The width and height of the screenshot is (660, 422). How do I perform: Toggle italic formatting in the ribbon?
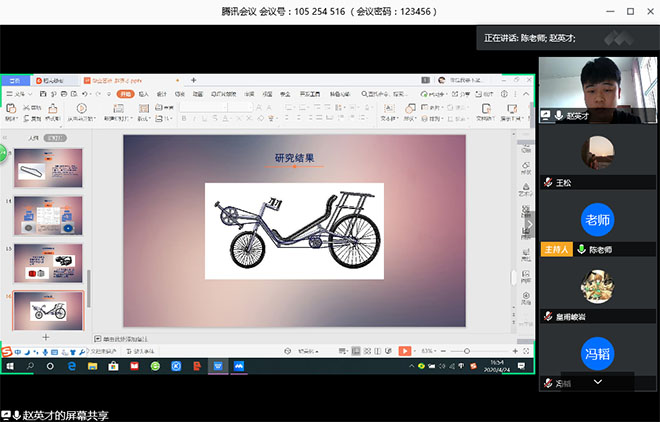tap(196, 118)
